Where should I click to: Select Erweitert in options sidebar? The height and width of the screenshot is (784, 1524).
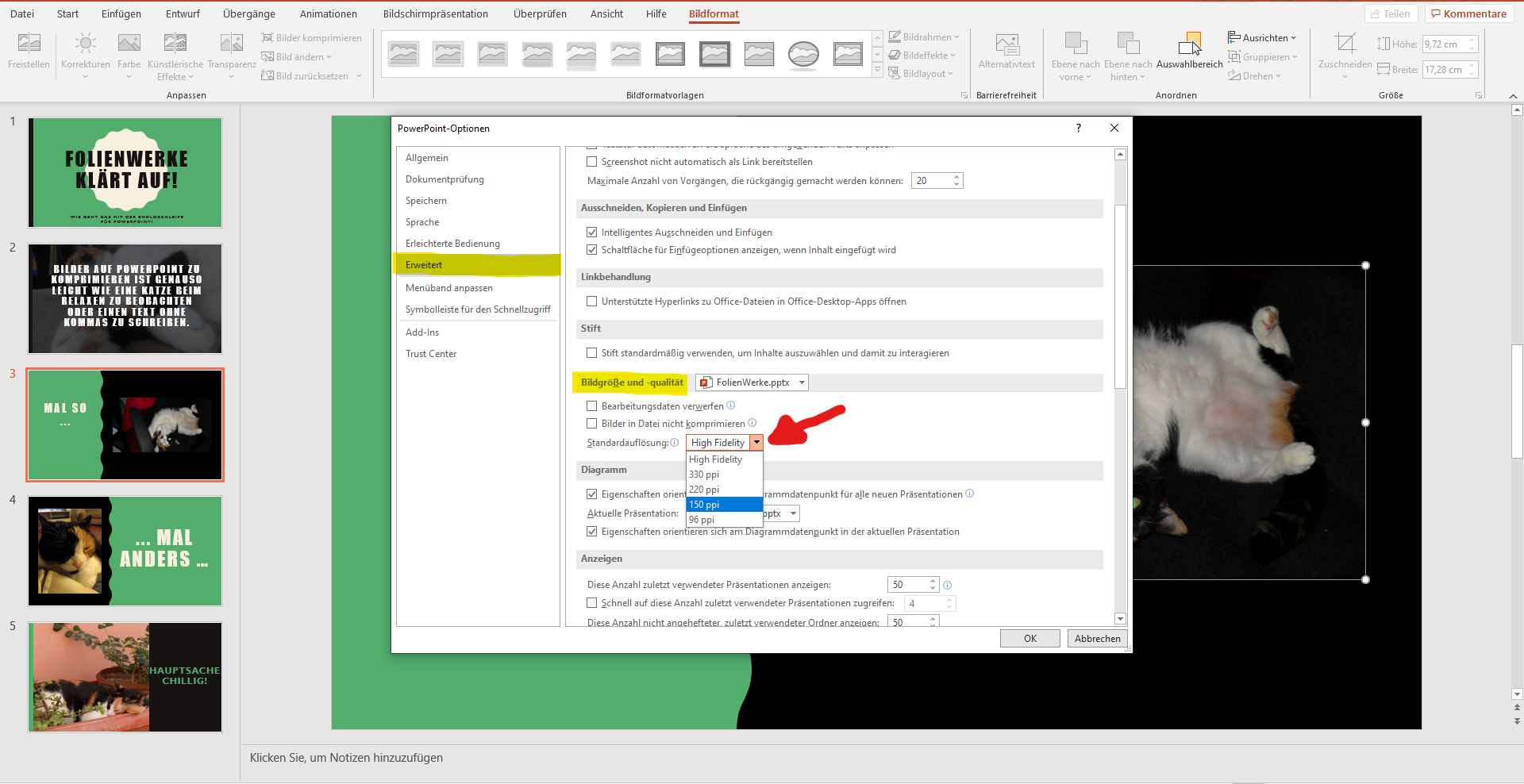click(478, 265)
